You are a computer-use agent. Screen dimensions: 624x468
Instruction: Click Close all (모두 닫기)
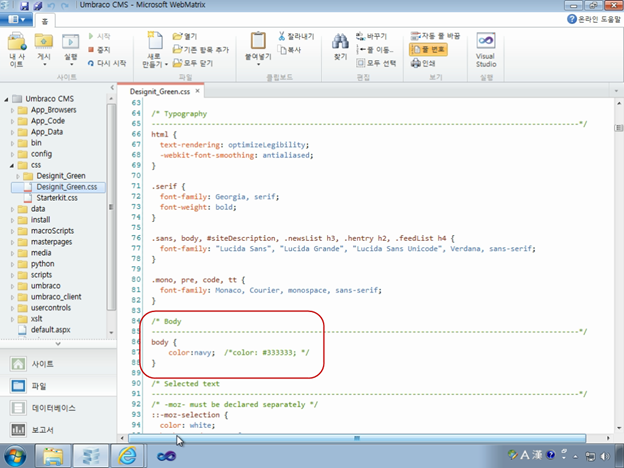coord(193,63)
